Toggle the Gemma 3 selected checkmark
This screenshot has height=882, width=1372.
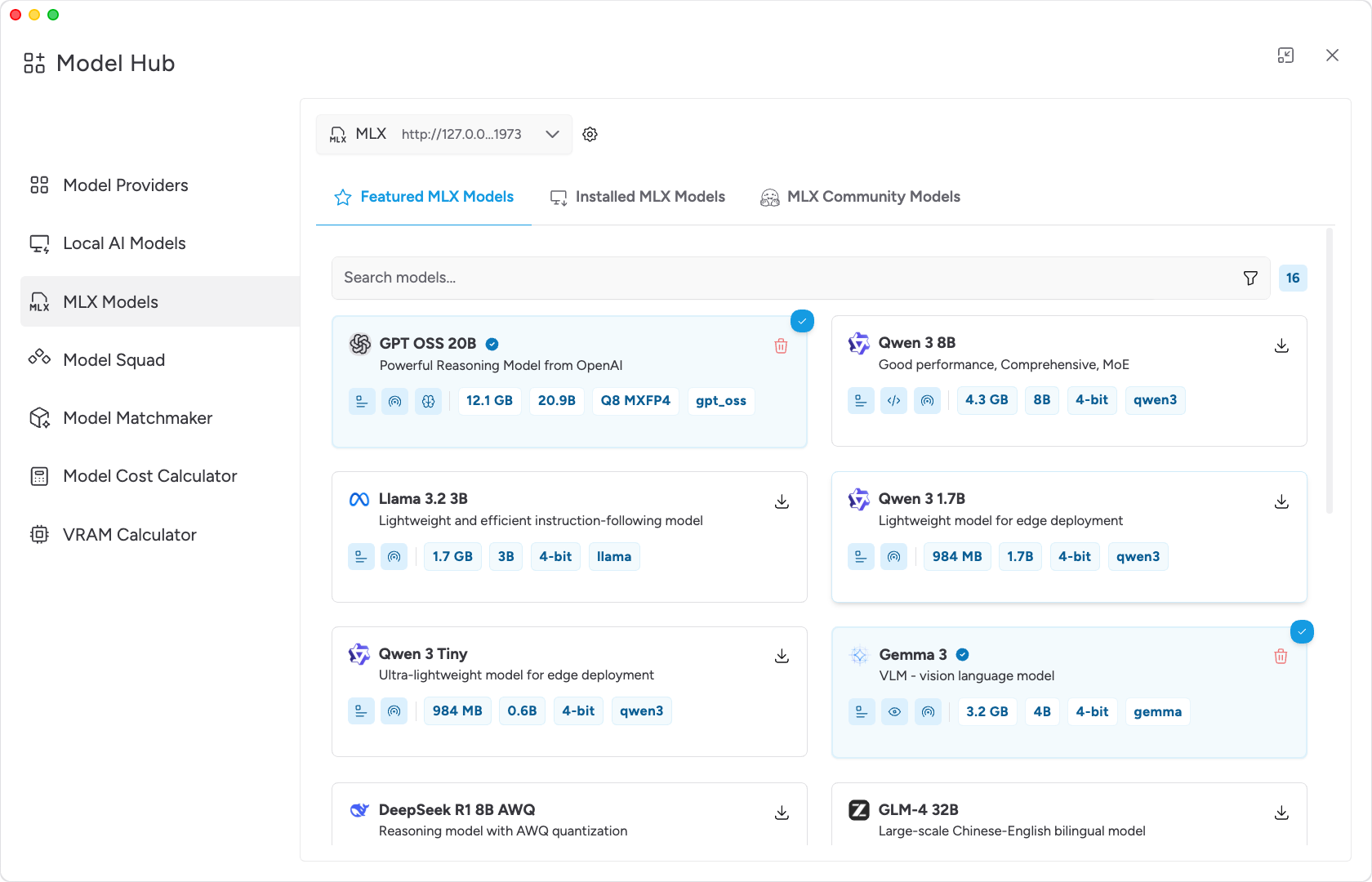click(x=1302, y=632)
